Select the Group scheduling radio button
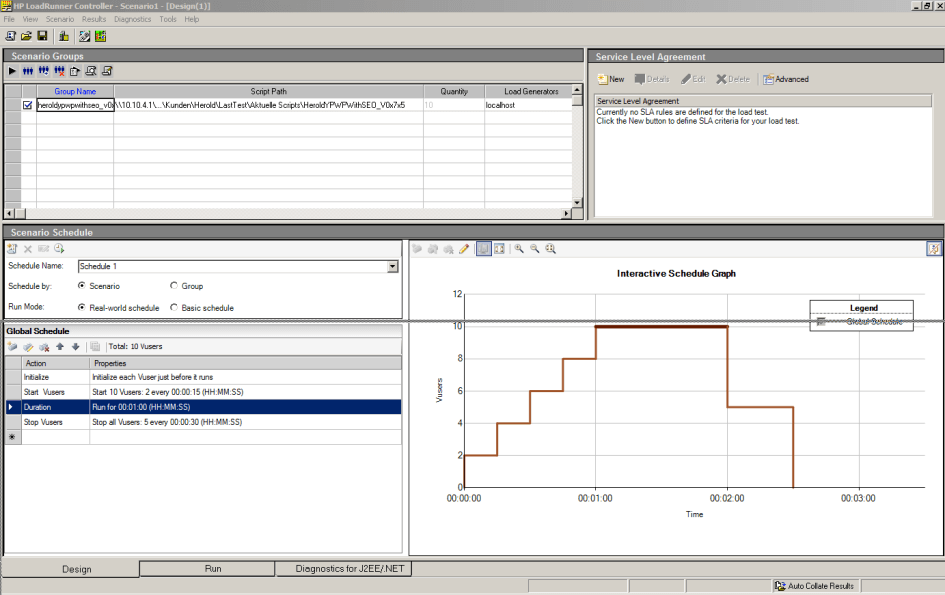This screenshot has width=945, height=595. pos(173,286)
